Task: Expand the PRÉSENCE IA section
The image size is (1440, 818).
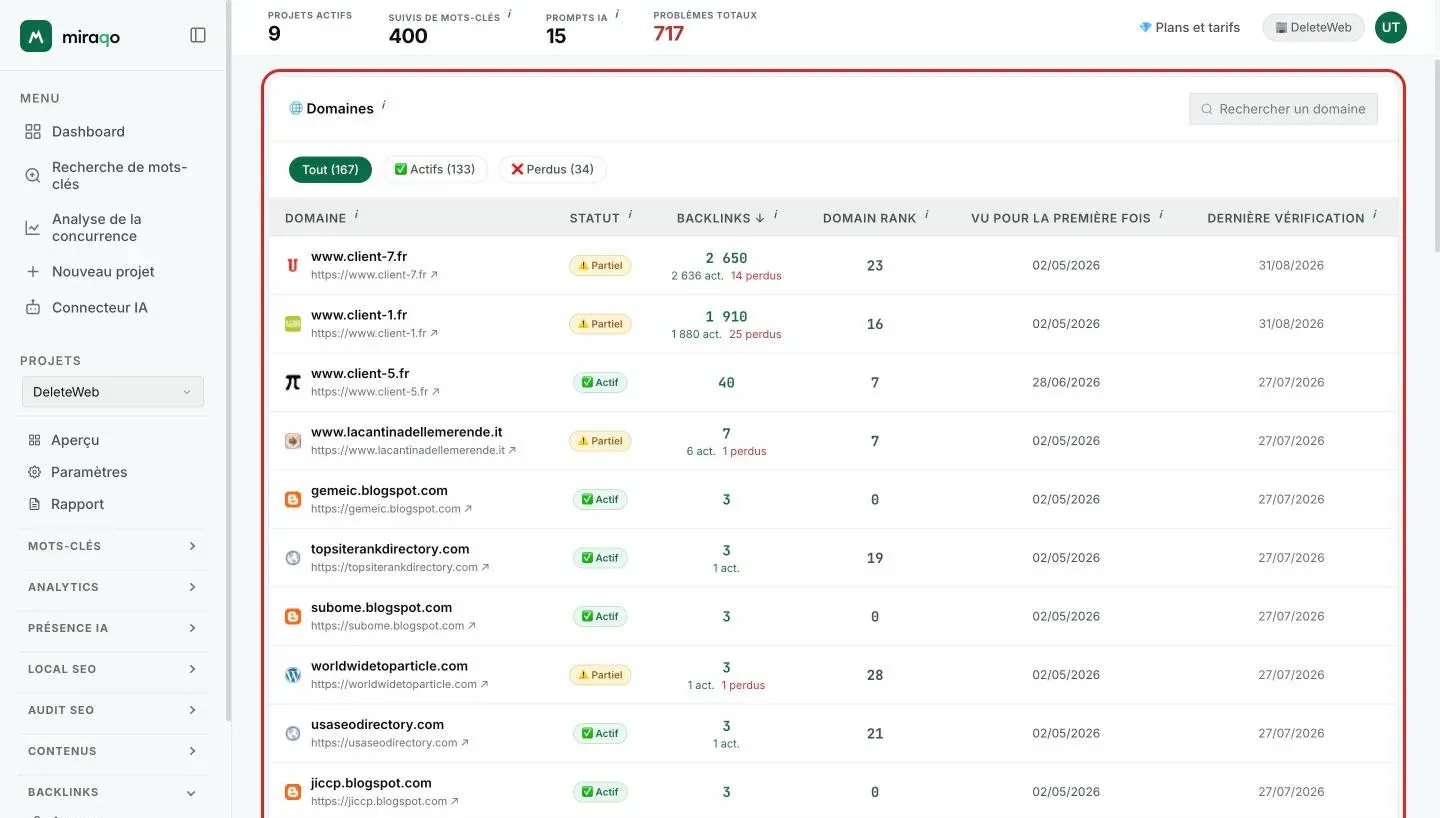Action: tap(113, 628)
